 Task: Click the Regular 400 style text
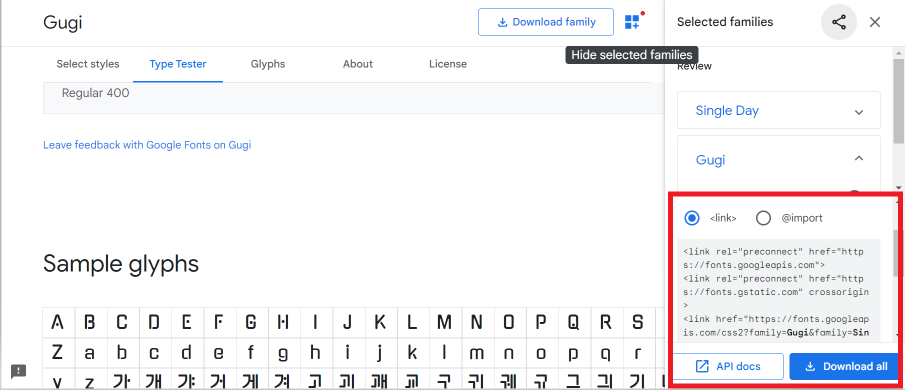pos(95,93)
